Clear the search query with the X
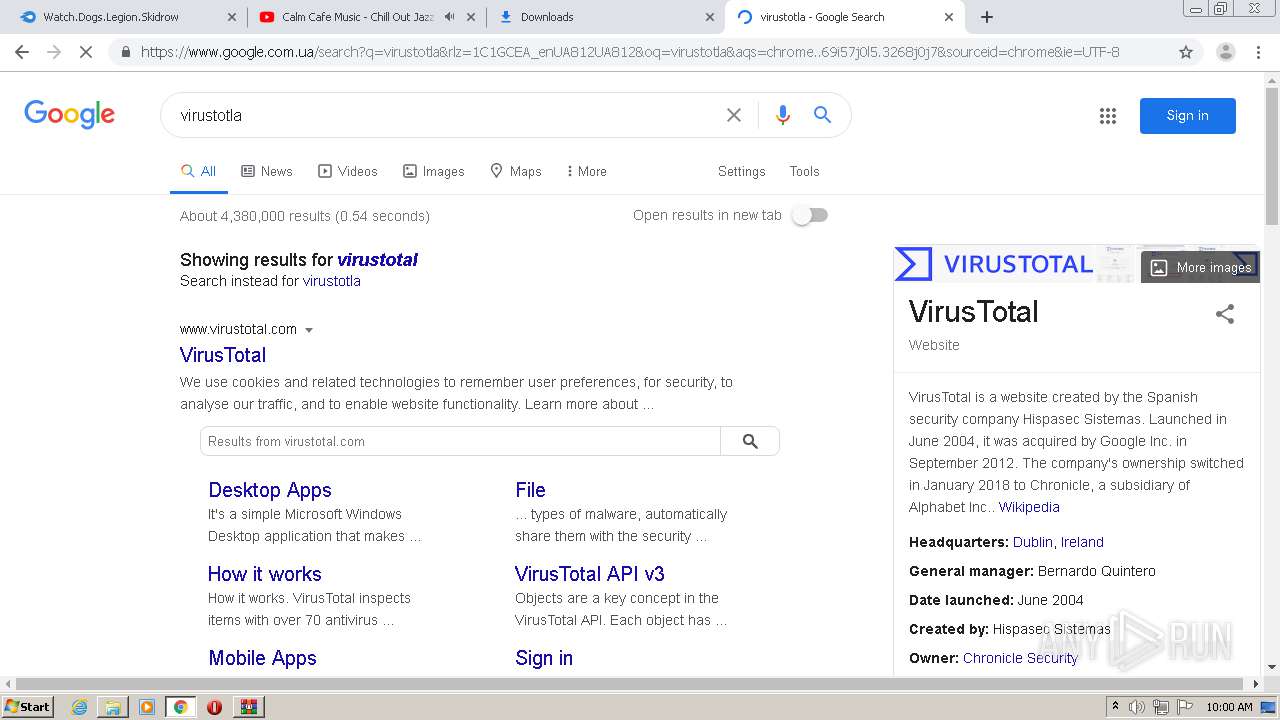 click(x=734, y=115)
